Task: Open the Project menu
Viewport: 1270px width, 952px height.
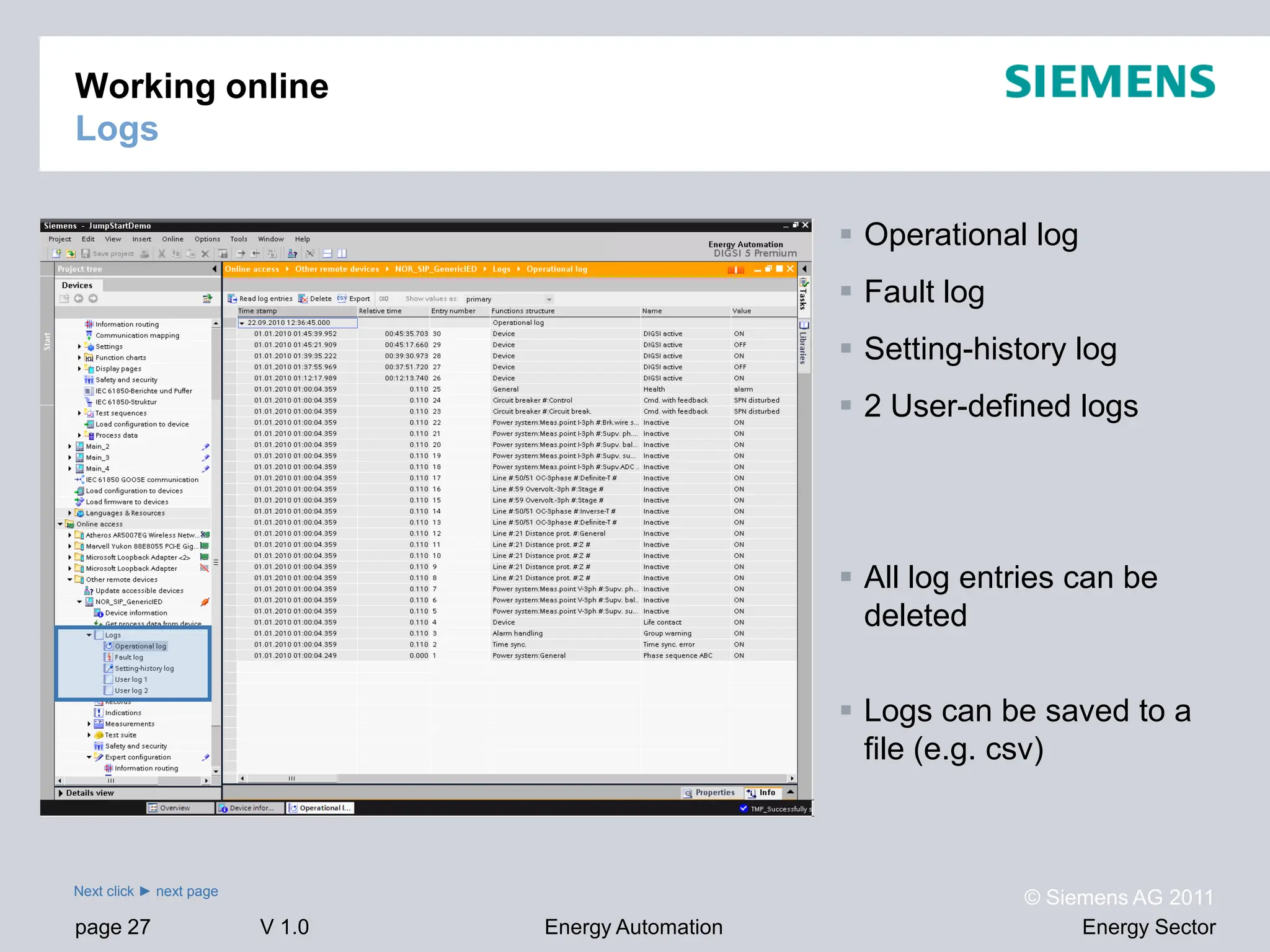Action: [60, 239]
